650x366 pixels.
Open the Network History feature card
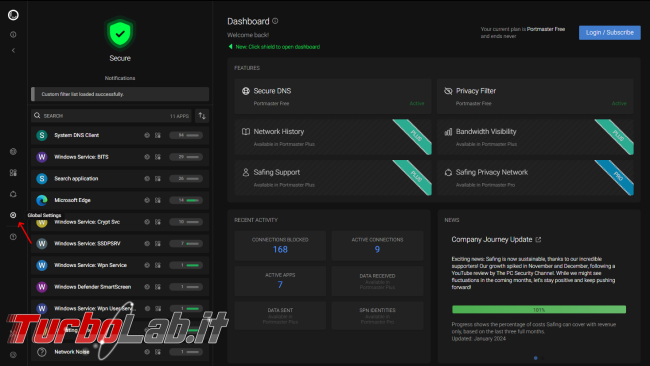point(333,137)
